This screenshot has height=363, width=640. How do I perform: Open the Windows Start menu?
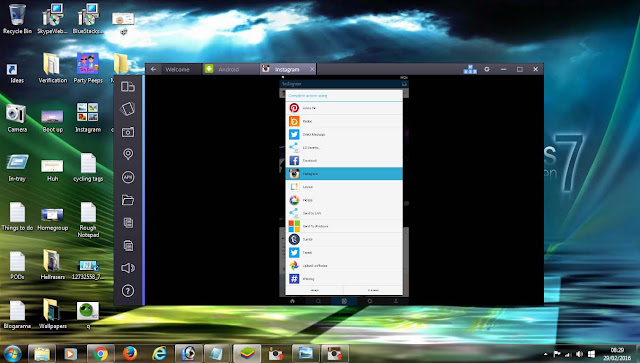point(12,354)
